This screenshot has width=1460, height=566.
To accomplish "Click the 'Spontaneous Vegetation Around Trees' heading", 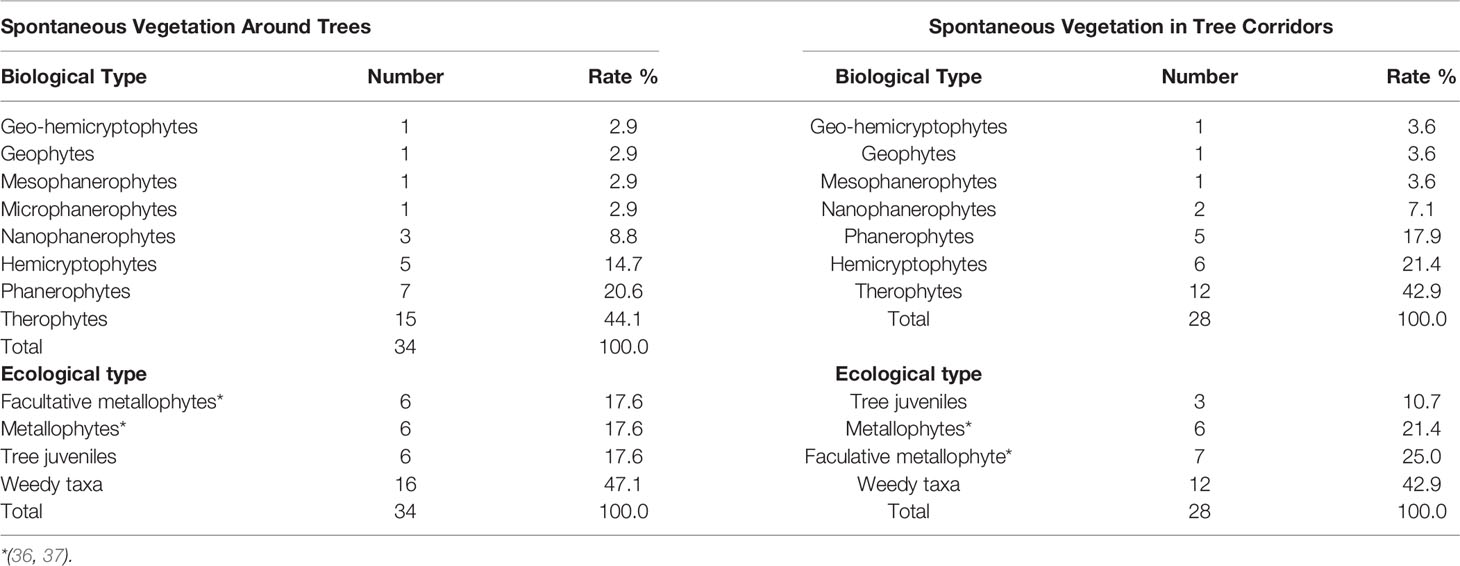I will coord(186,27).
